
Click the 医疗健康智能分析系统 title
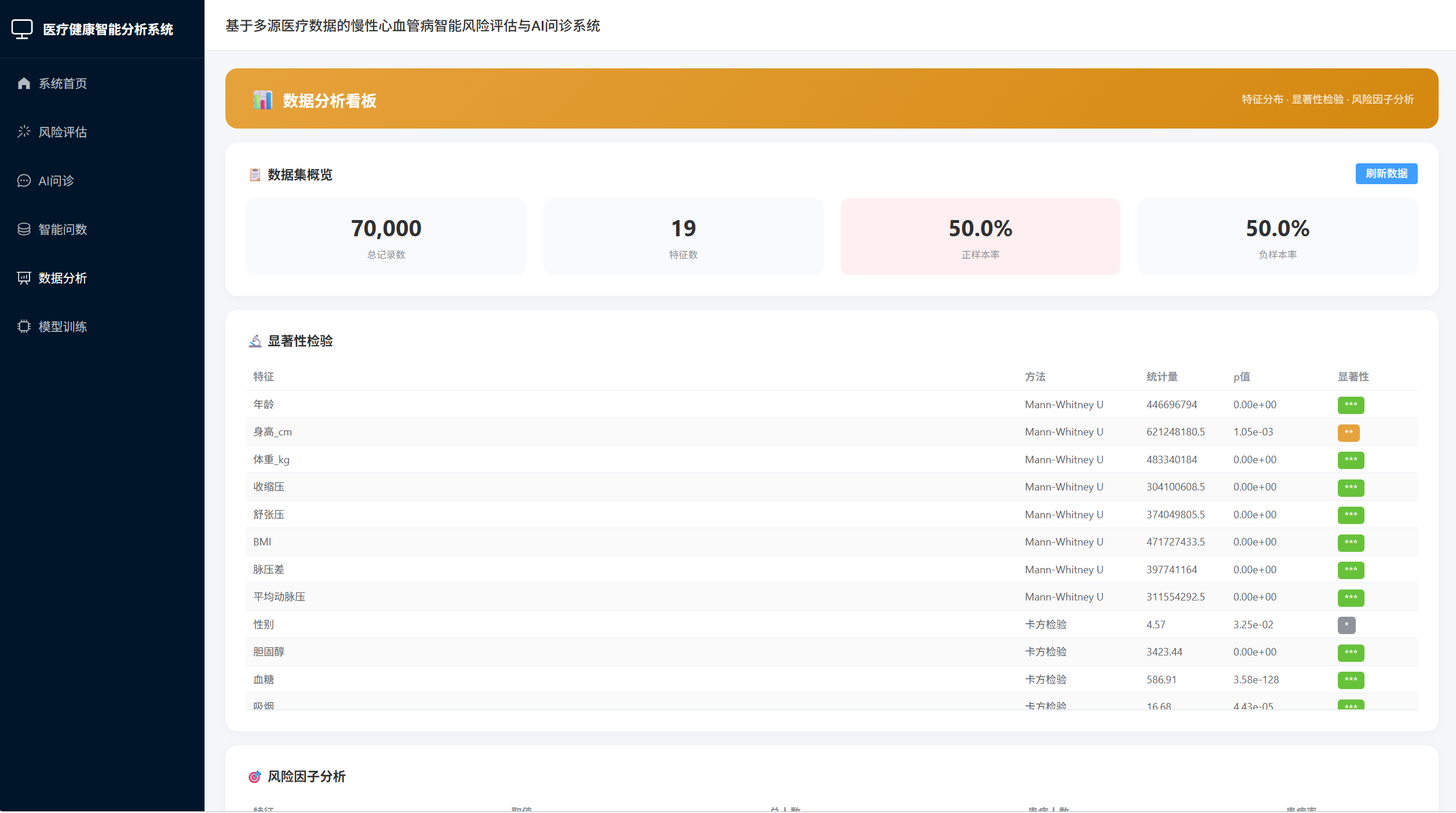[108, 30]
